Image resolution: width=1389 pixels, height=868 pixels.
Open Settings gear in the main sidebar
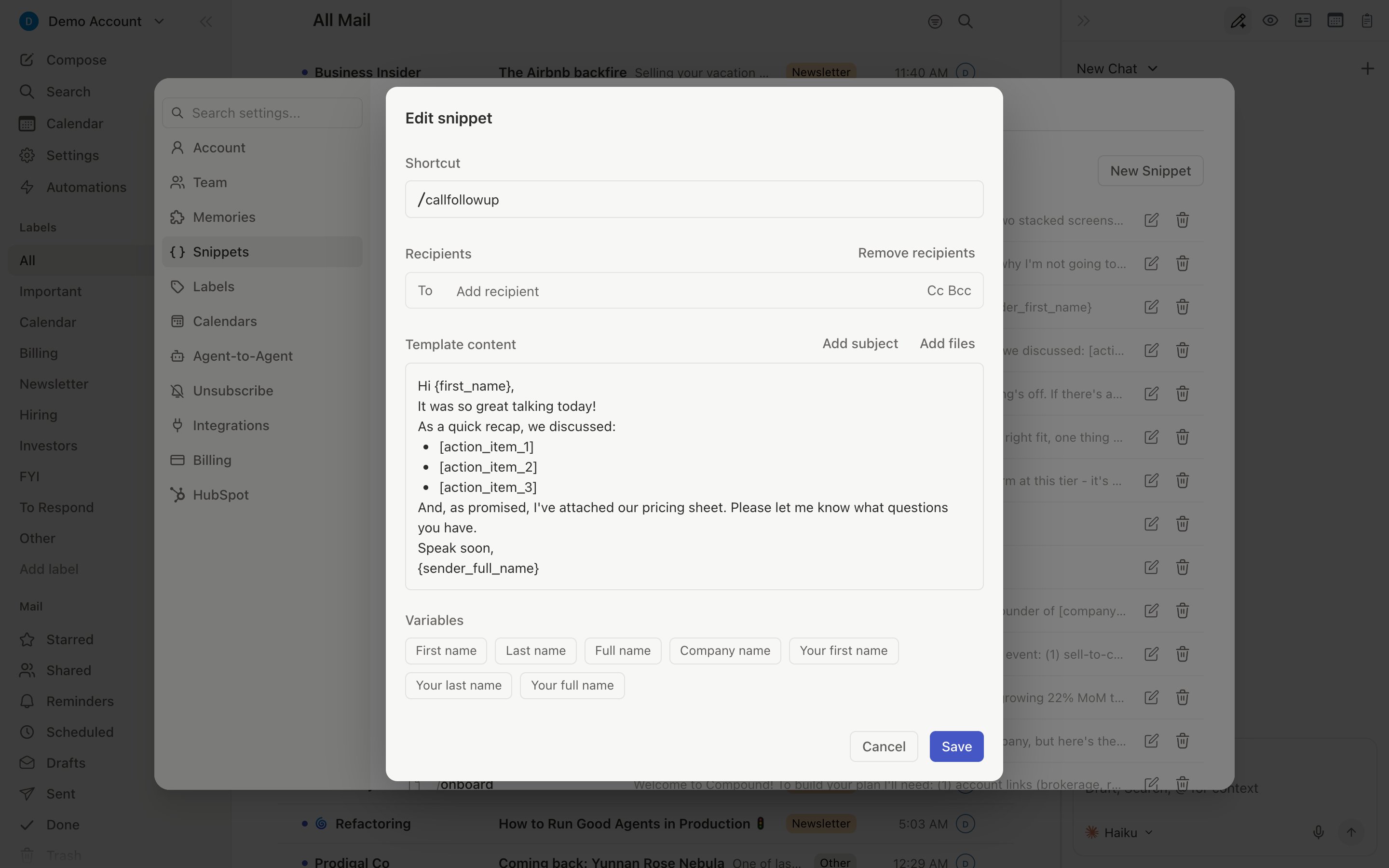coord(58,156)
